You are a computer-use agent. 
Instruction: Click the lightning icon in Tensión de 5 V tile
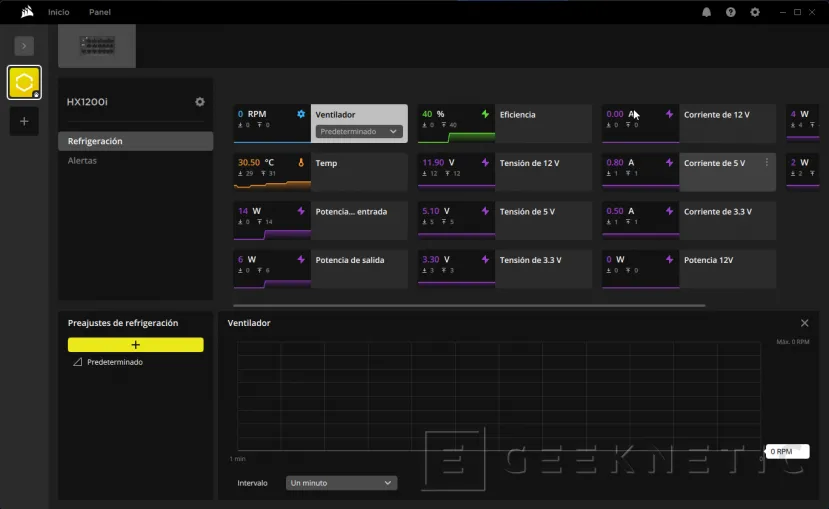click(x=485, y=211)
